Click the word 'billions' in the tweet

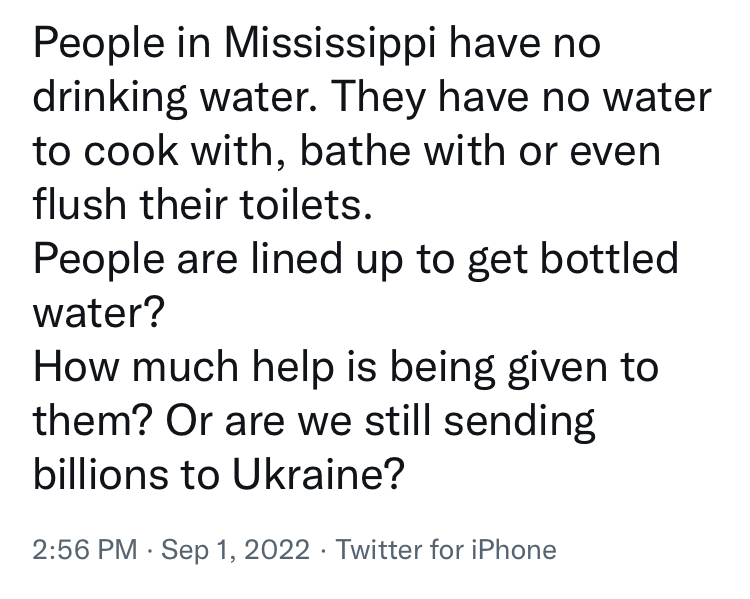(x=101, y=474)
